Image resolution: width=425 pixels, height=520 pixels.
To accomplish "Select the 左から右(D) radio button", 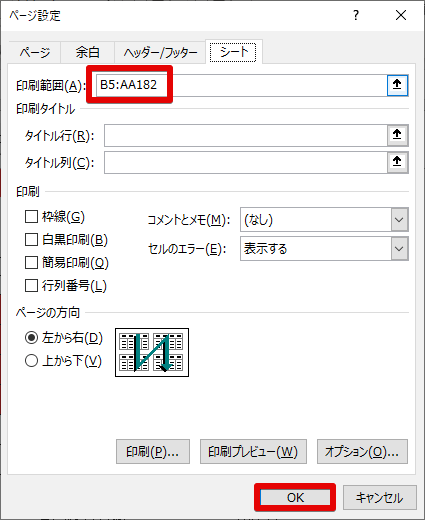I will click(x=31, y=338).
